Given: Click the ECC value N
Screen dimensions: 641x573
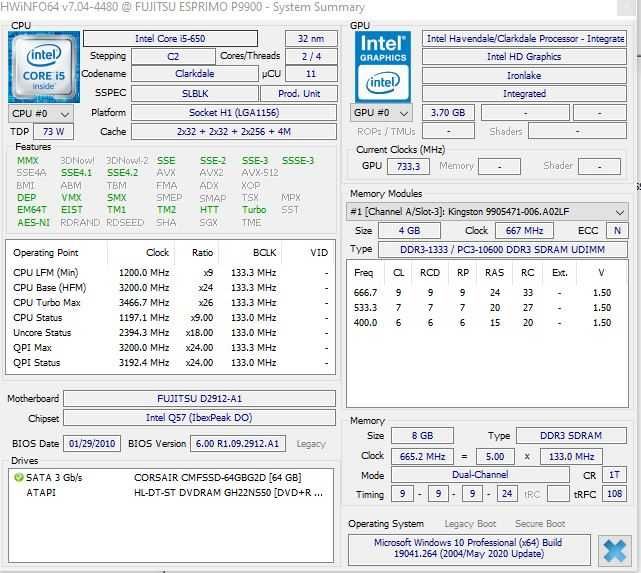Looking at the screenshot, I should click(x=617, y=231).
